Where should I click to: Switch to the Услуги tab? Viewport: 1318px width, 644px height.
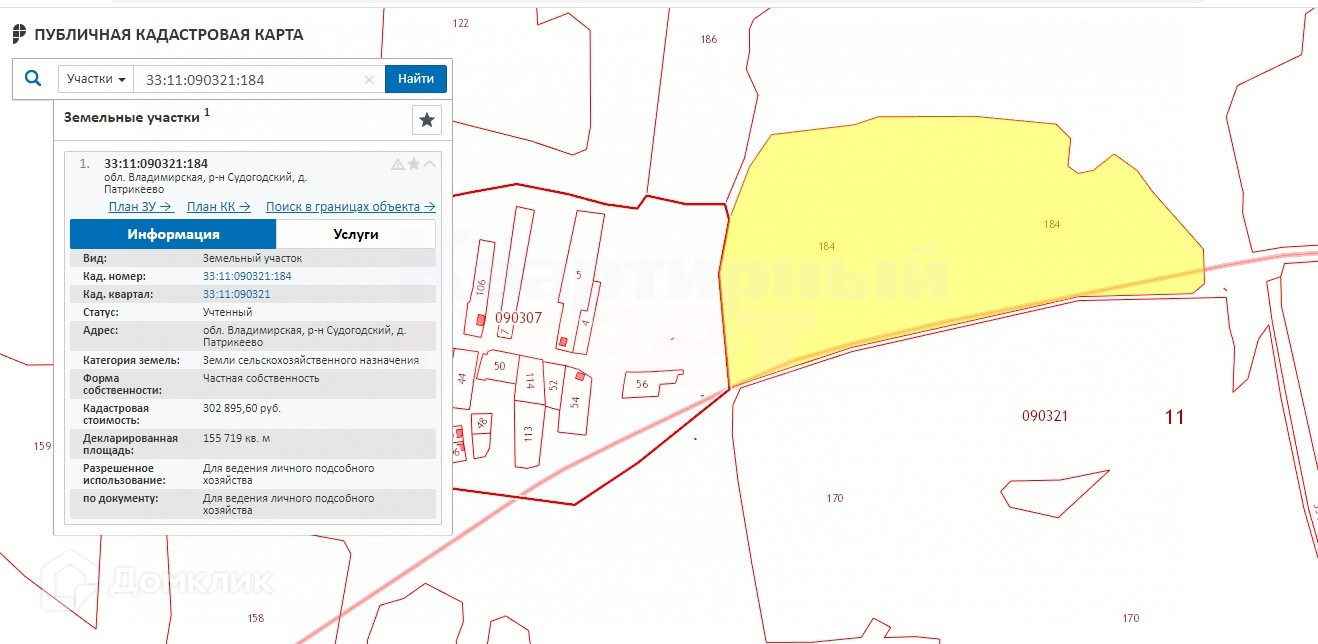[355, 234]
